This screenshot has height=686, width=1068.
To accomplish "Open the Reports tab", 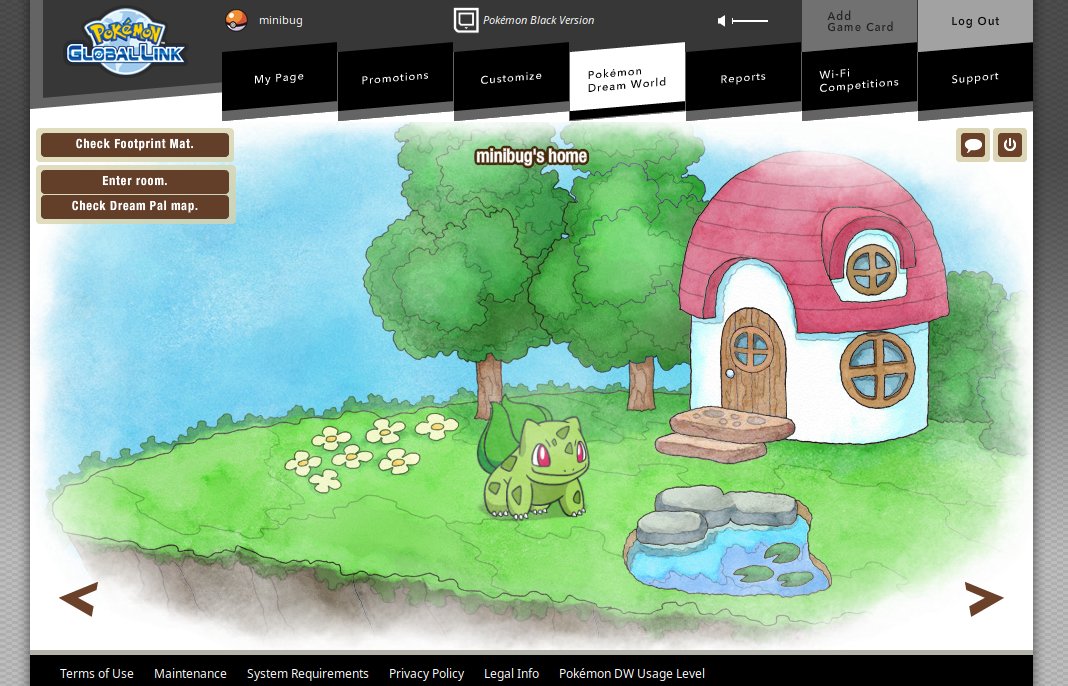I will pos(743,78).
